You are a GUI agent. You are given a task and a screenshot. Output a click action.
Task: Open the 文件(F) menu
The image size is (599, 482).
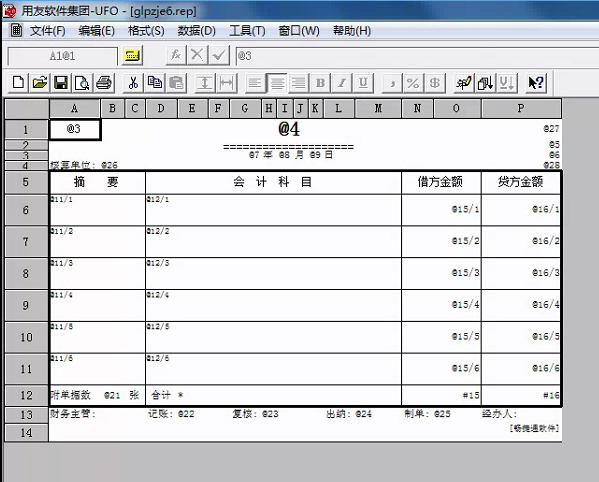[x=47, y=31]
